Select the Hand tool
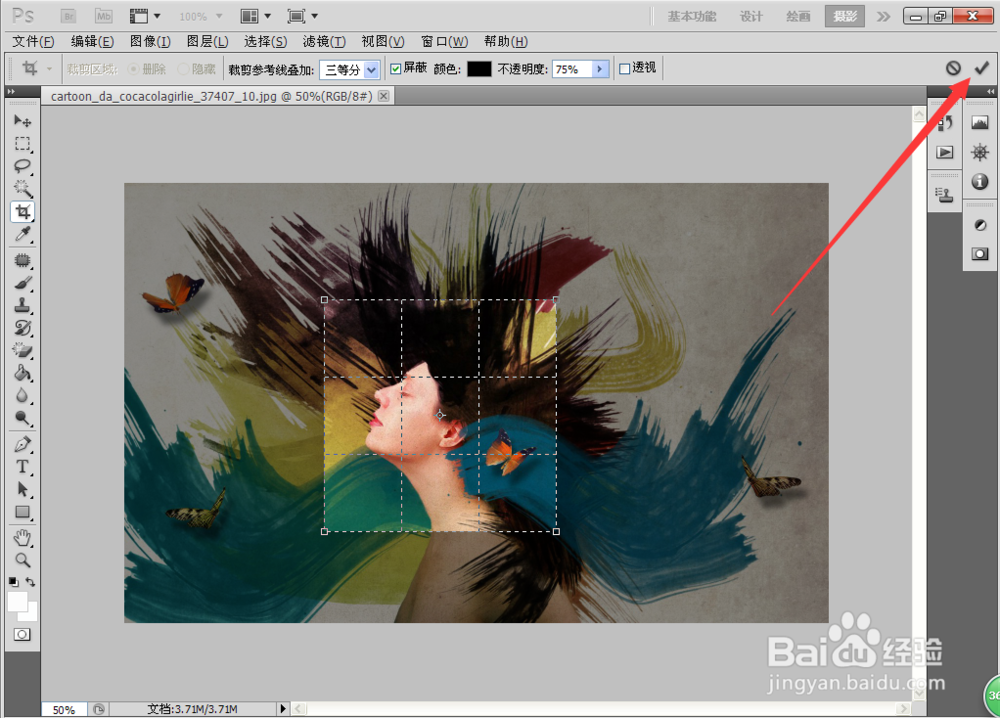 pos(22,538)
